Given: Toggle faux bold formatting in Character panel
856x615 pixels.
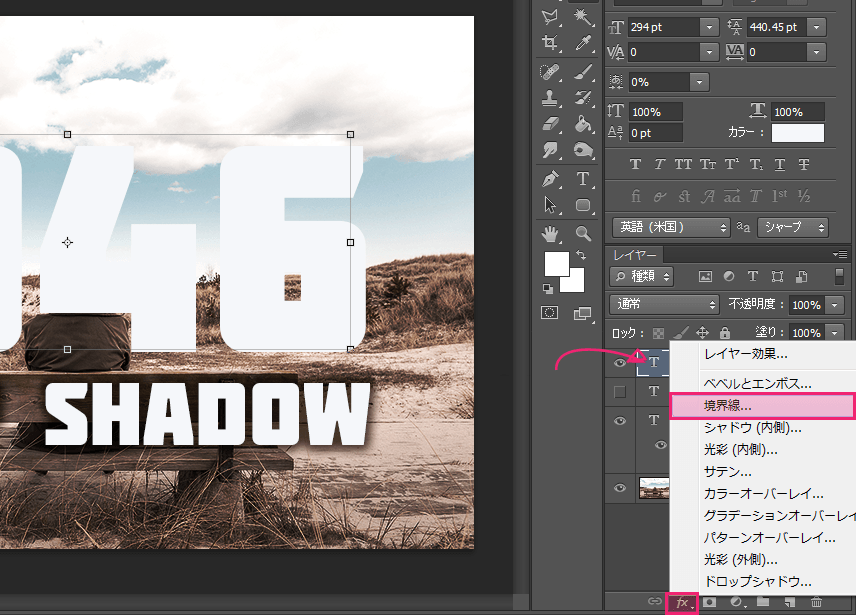Looking at the screenshot, I should tap(634, 163).
